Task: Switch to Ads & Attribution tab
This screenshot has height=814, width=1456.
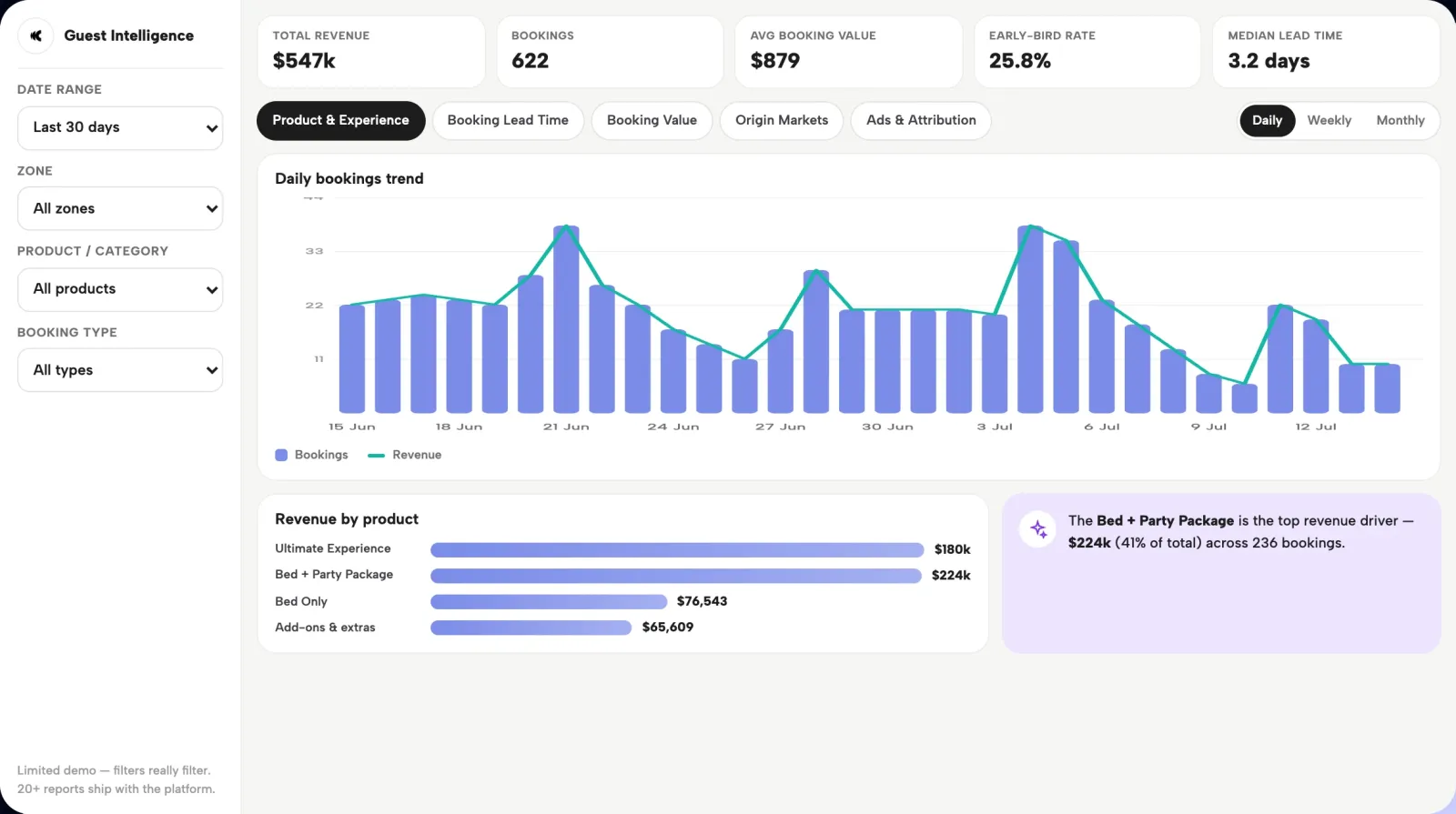Action: 921,120
